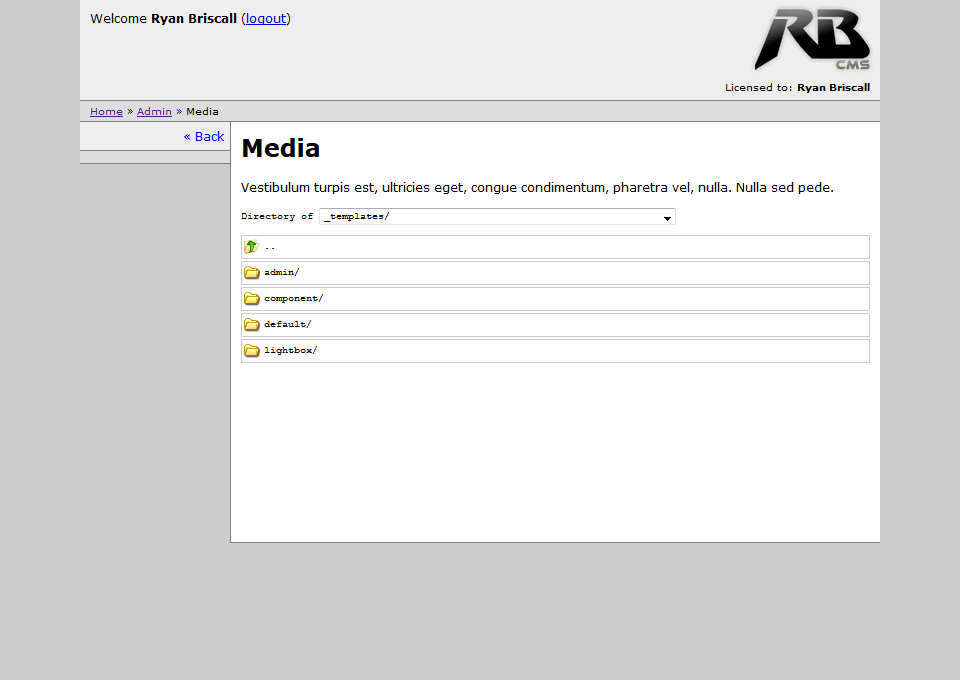
Task: Go to Home in the breadcrumb
Action: coord(106,112)
